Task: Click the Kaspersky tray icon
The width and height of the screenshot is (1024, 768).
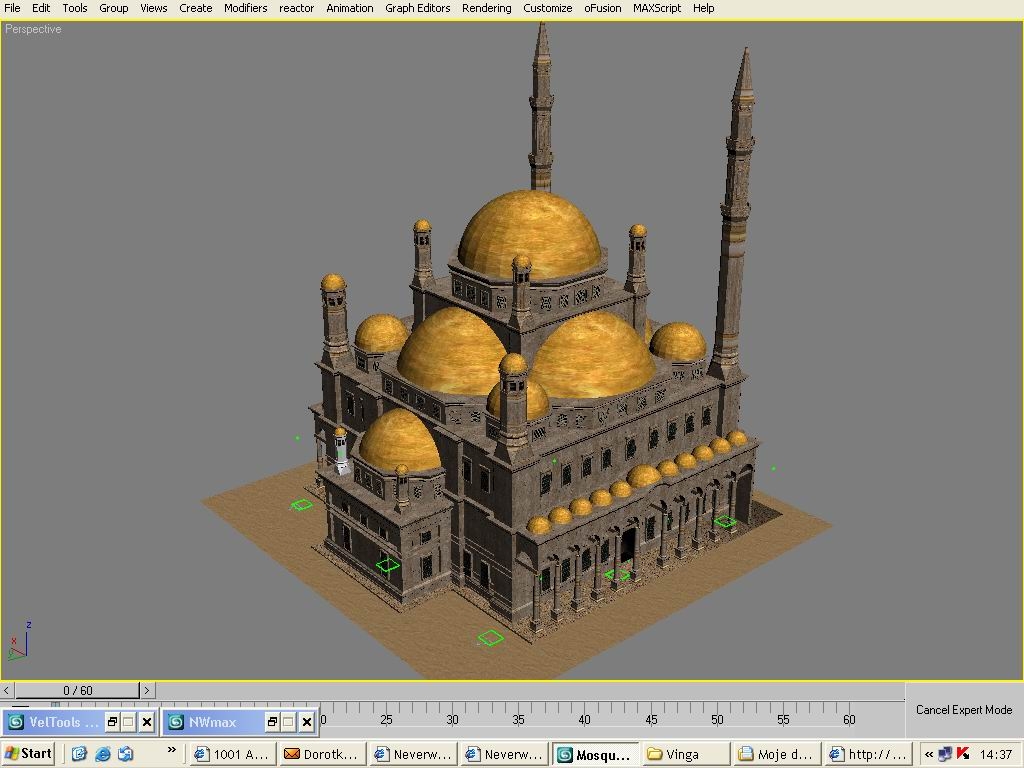Action: [x=963, y=754]
